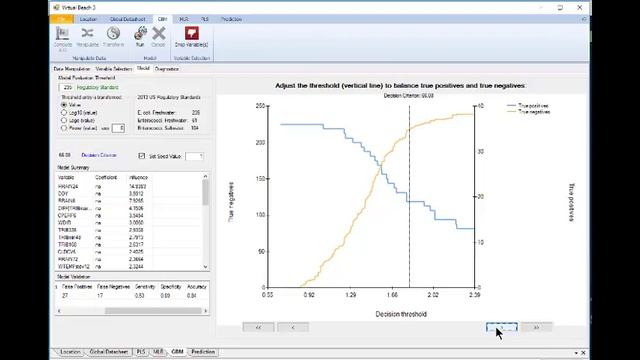The width and height of the screenshot is (640, 360).
Task: Open the bottom Global Datasheet tab
Action: (109, 352)
